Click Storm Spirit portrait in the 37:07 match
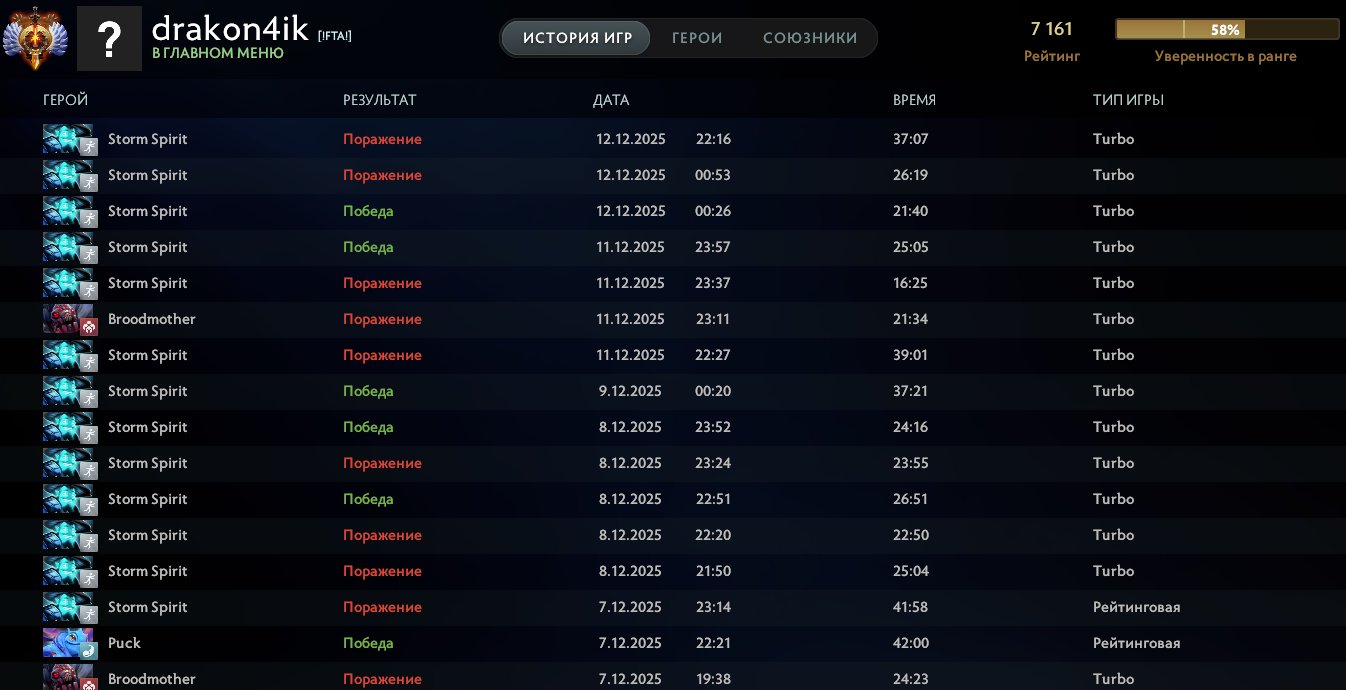 tap(69, 139)
